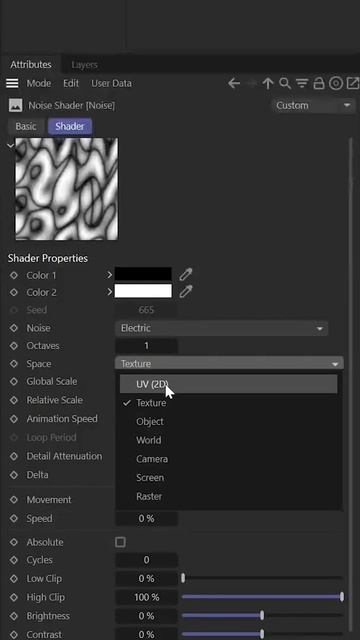The width and height of the screenshot is (360, 640).
Task: Open the Shader tab
Action: pos(70,127)
